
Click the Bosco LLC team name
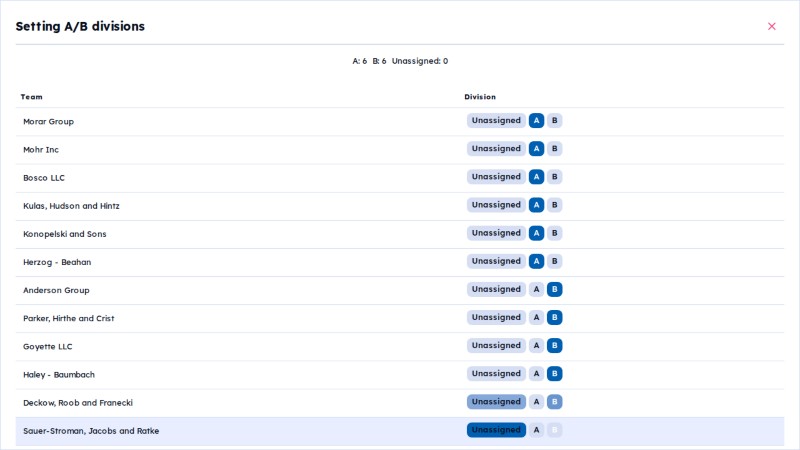coord(44,178)
